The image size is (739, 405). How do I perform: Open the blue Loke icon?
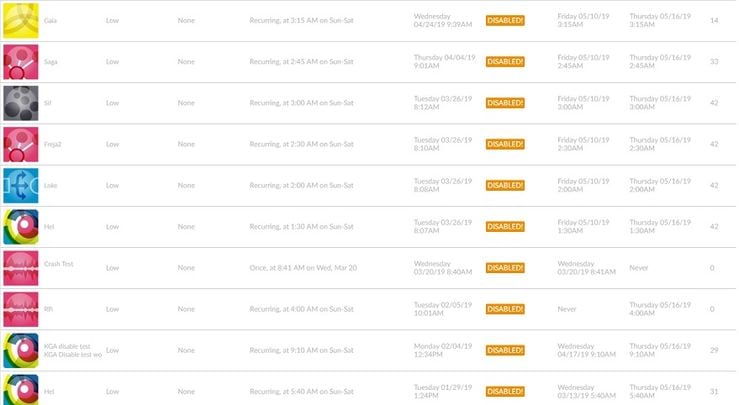(x=20, y=185)
